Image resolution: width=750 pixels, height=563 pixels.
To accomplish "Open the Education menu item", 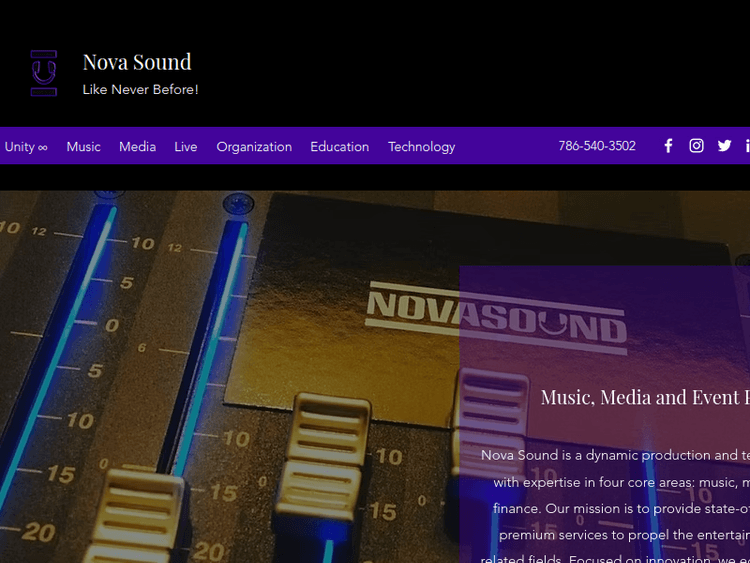I will (x=340, y=147).
